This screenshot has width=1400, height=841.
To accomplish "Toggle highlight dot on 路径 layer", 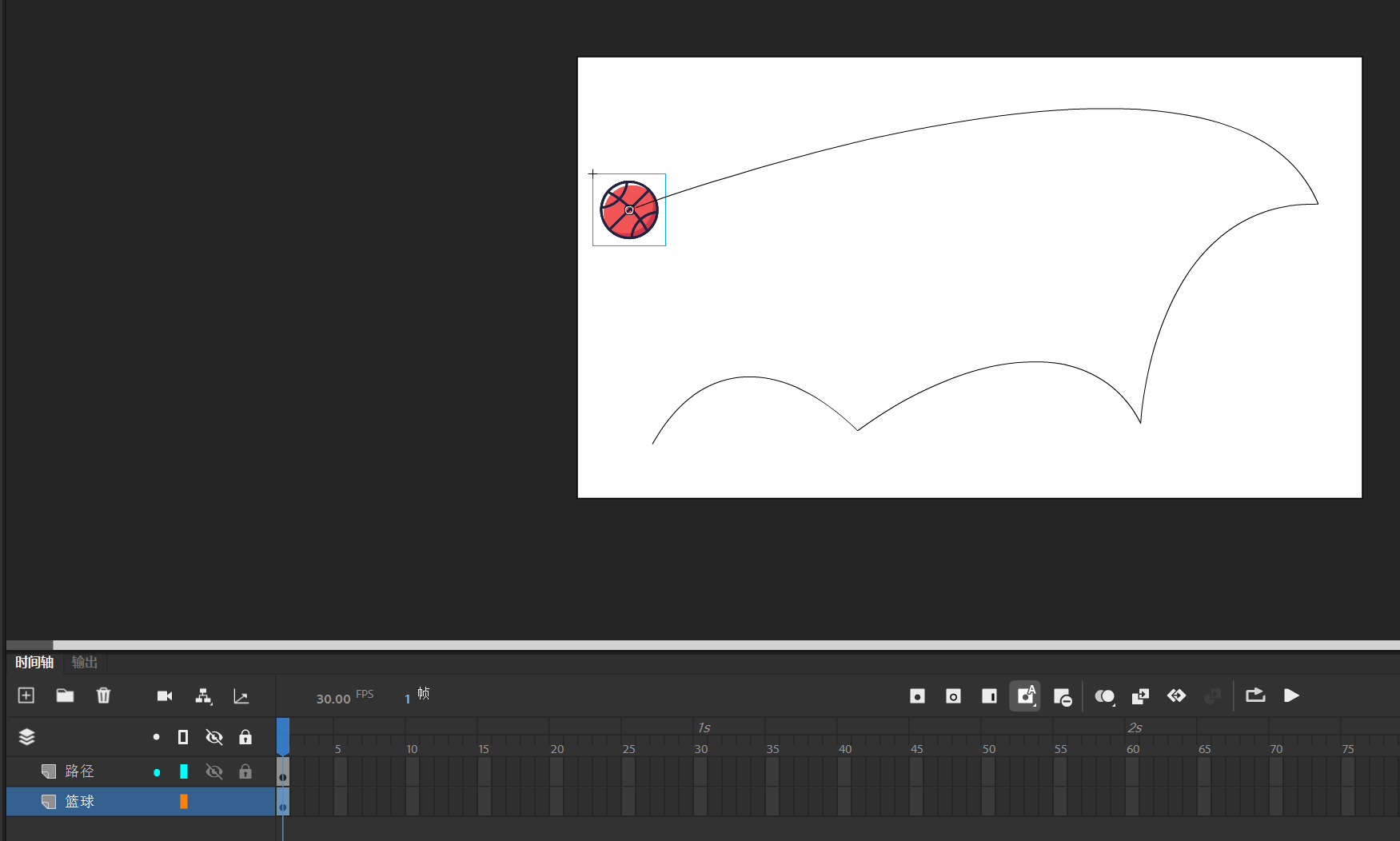I will tap(157, 772).
